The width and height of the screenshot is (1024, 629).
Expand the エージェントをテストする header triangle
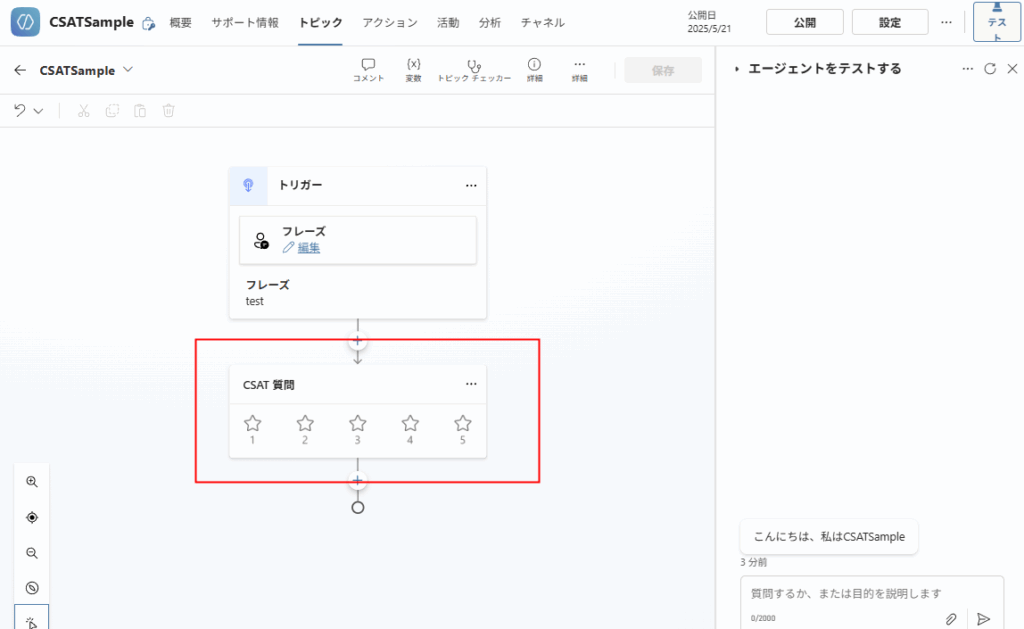coord(737,69)
